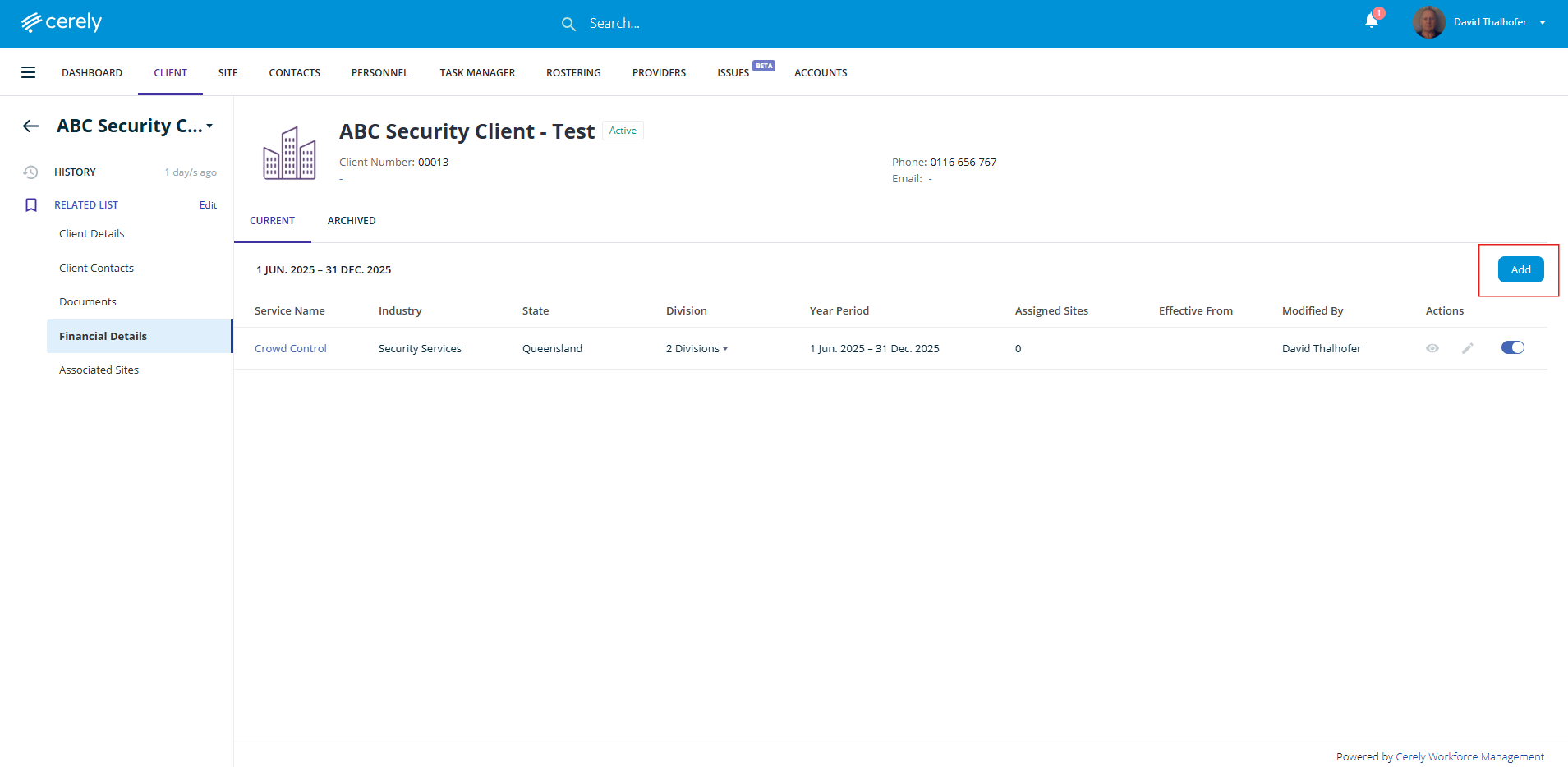The image size is (1568, 767).
Task: Open the History section
Action: [75, 172]
